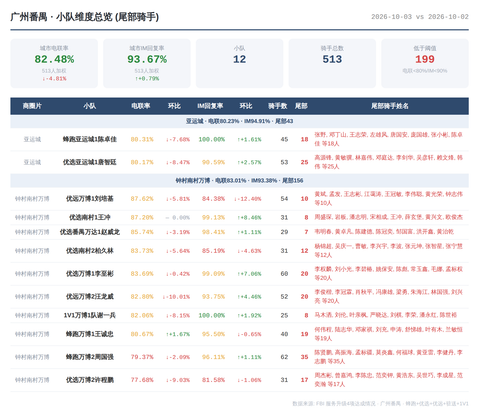Click the 87.62% 电联率 cell
This screenshot has width=500, height=419.
coord(142,199)
